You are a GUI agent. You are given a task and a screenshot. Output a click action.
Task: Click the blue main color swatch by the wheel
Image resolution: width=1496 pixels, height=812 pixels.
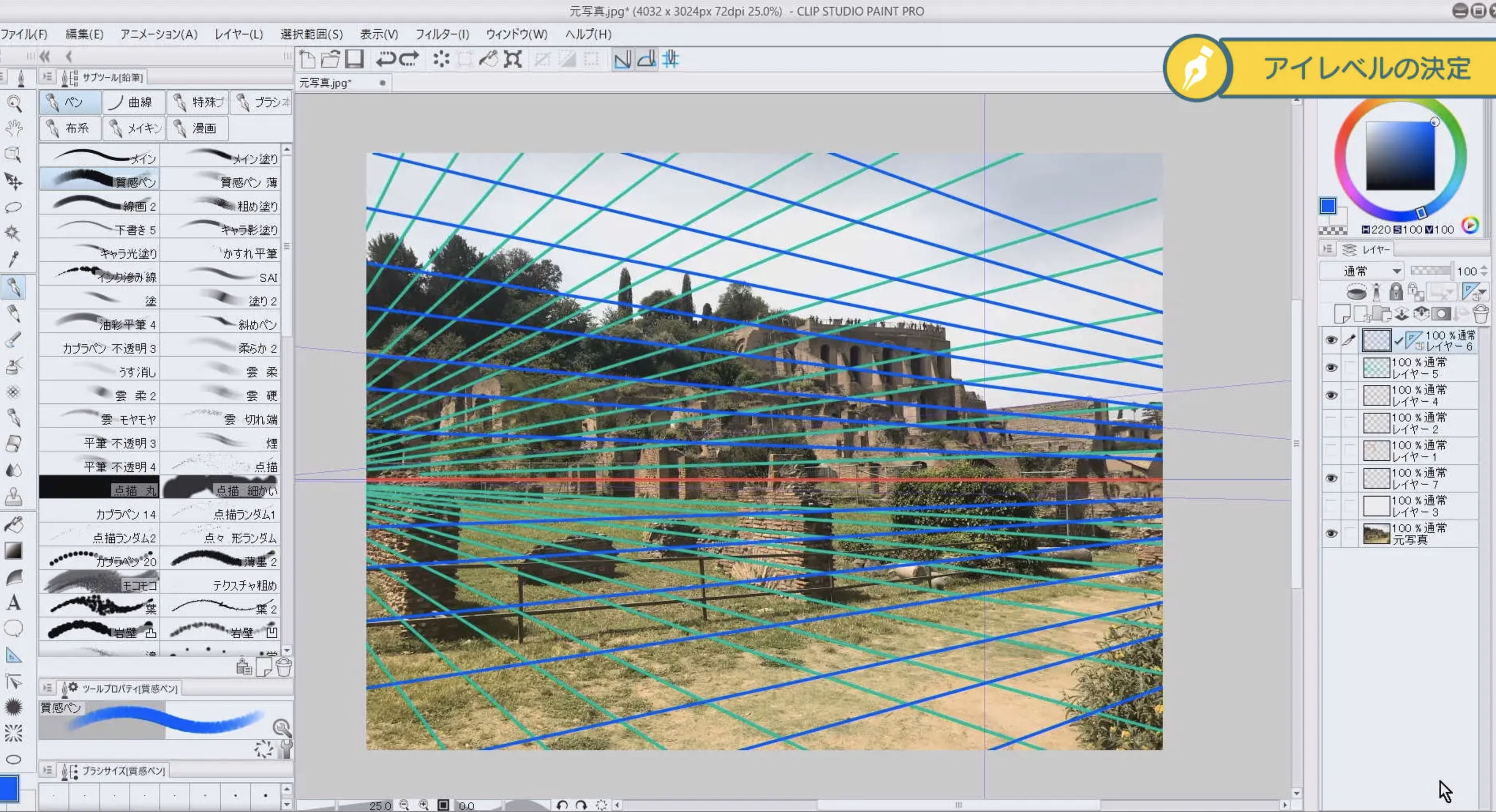[1327, 206]
